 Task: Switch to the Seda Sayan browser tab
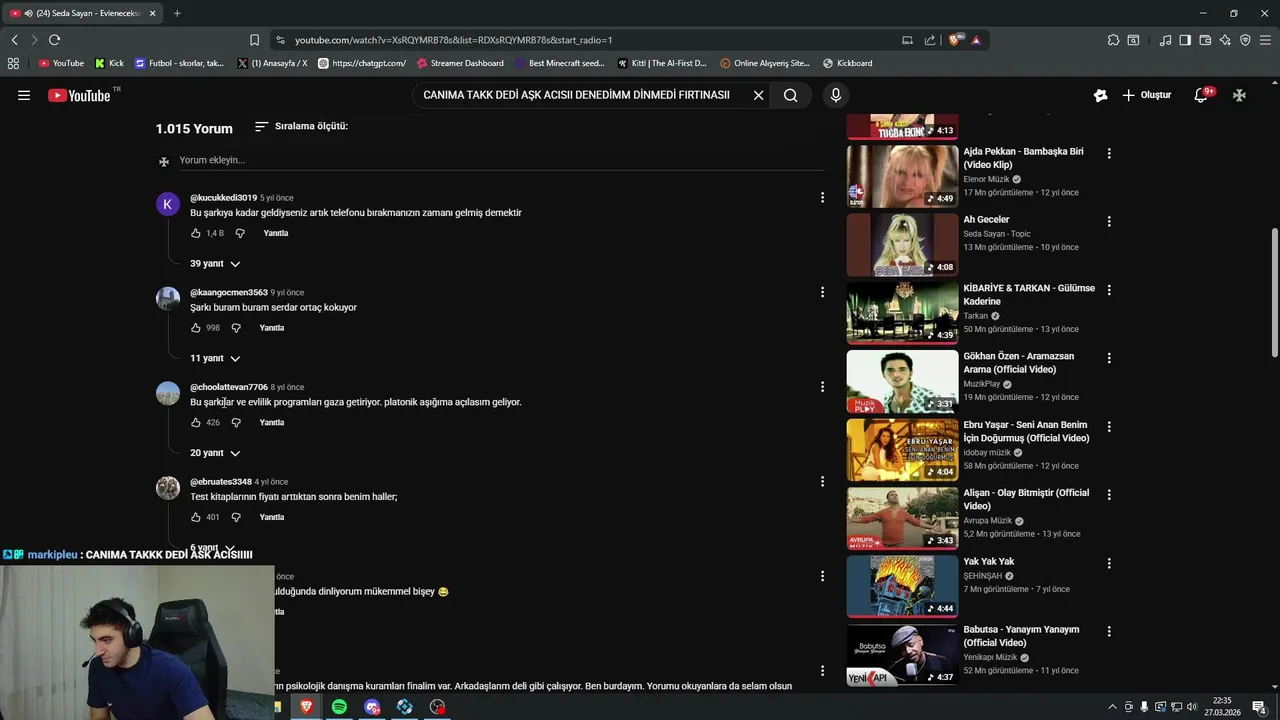[85, 13]
